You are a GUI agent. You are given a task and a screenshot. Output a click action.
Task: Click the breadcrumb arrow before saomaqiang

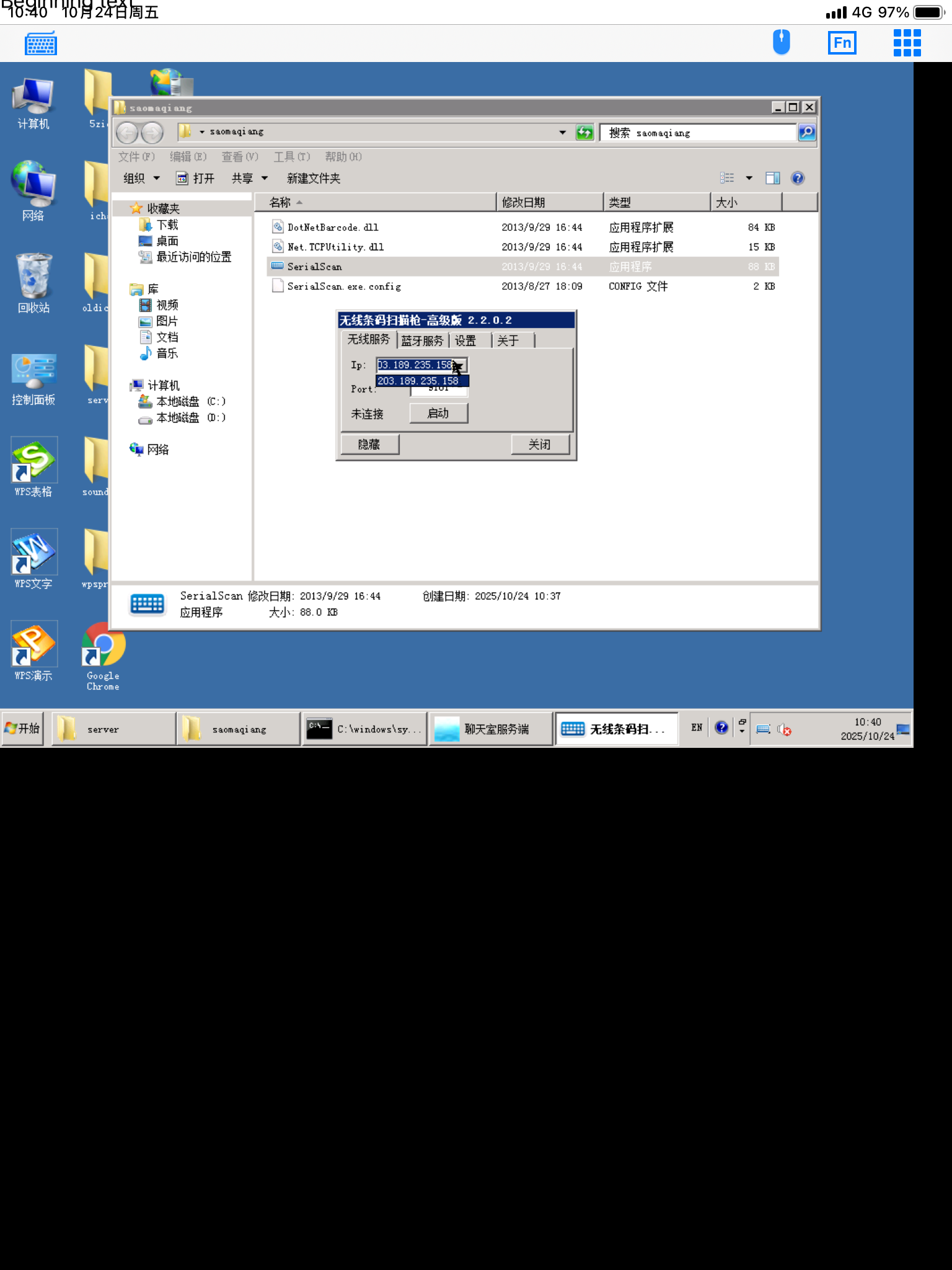(202, 132)
